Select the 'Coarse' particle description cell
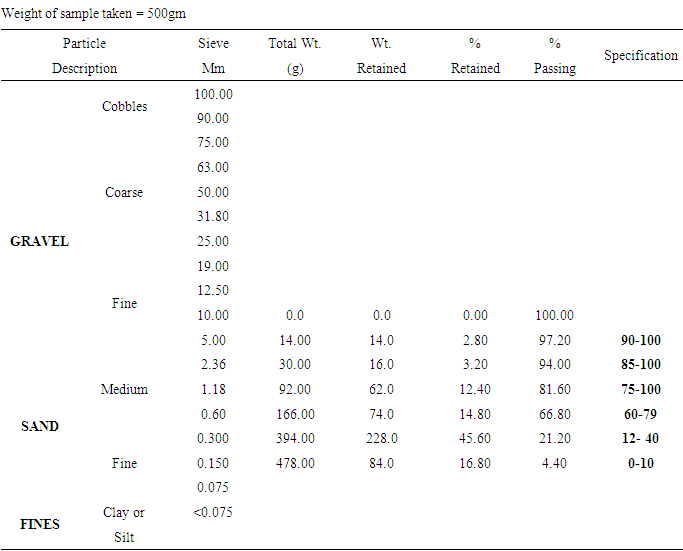 (124, 193)
